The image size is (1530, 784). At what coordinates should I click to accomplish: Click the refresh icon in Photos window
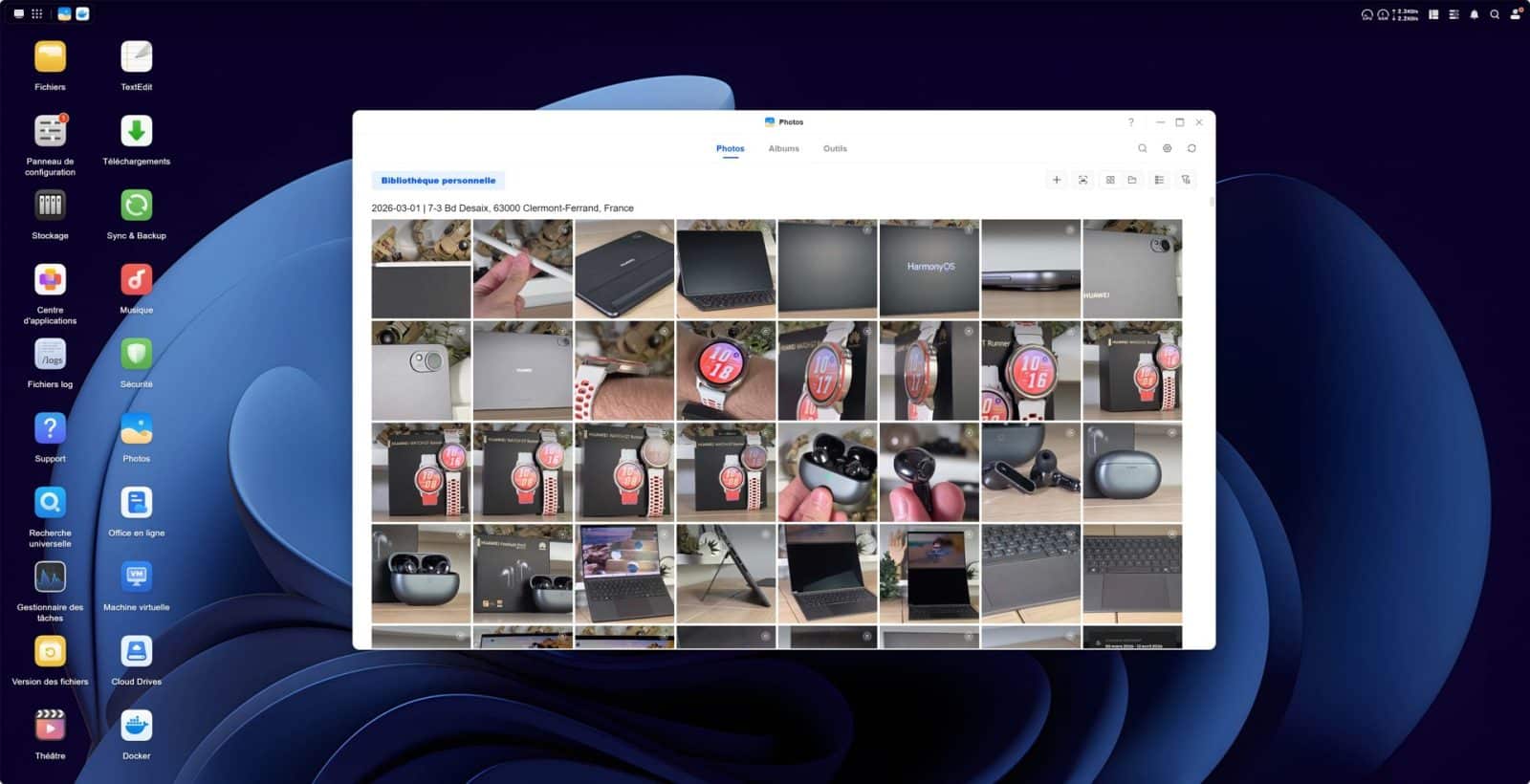point(1191,148)
